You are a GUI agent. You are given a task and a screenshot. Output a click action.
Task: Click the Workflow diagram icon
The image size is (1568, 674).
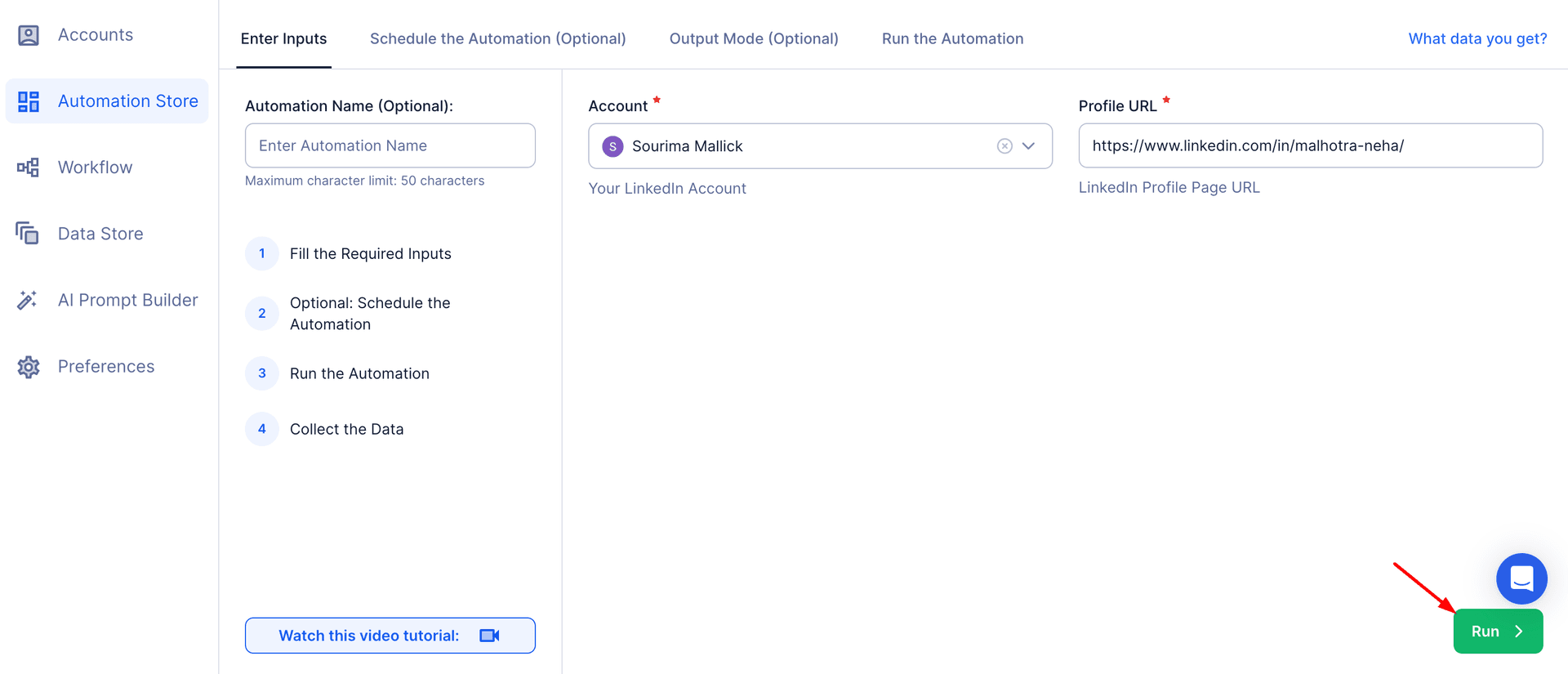[x=29, y=167]
